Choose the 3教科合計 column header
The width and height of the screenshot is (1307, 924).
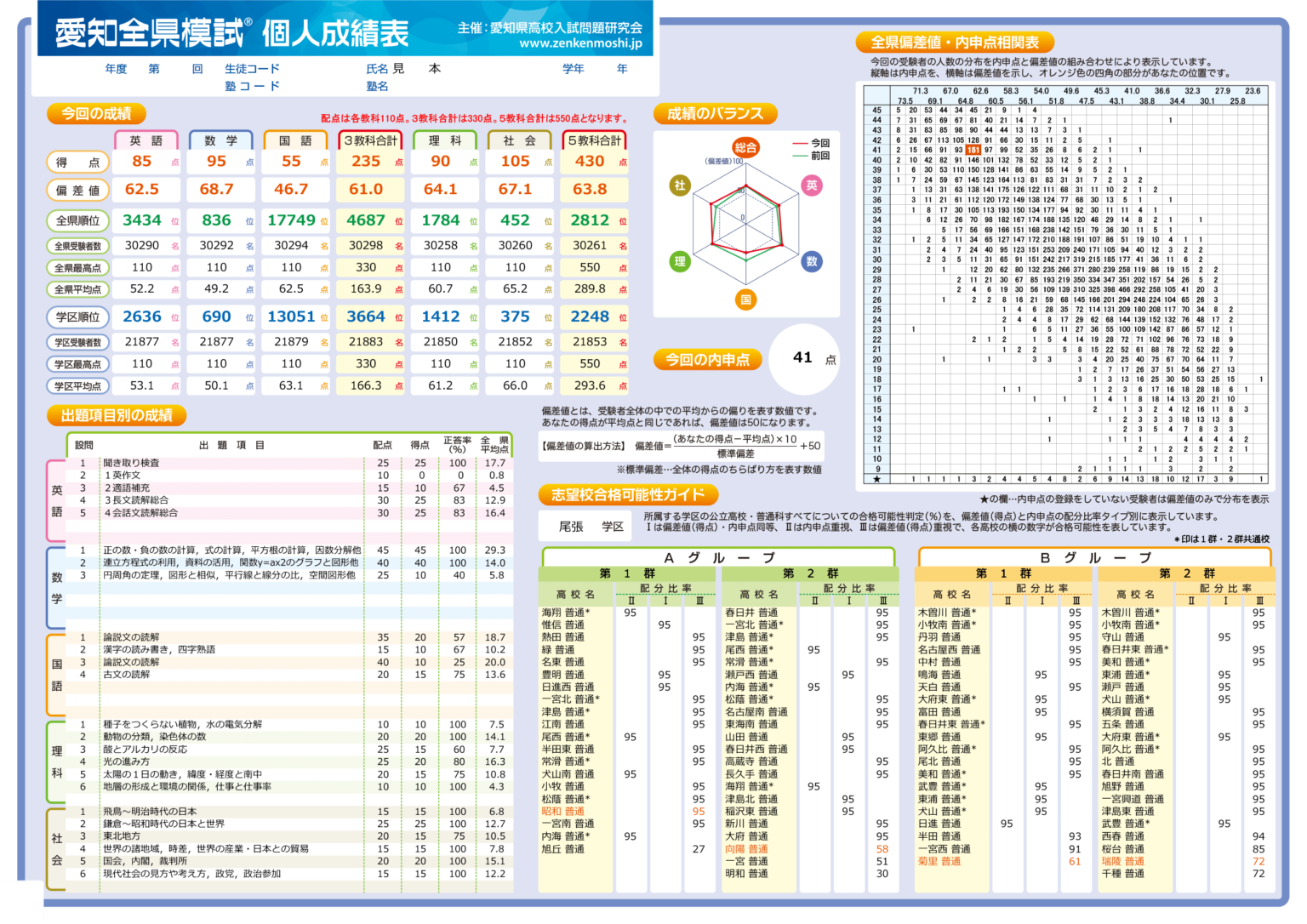(370, 140)
